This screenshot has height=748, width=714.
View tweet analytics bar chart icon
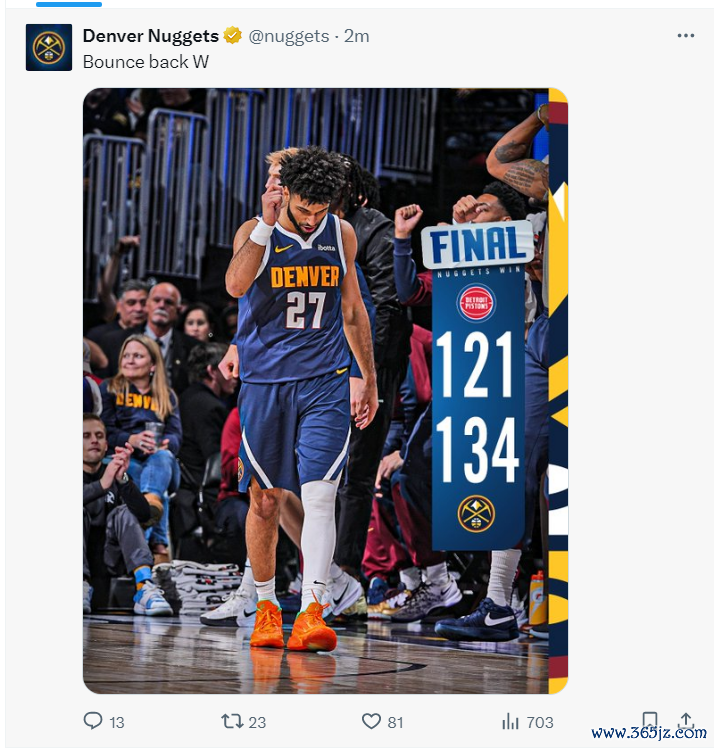(510, 721)
